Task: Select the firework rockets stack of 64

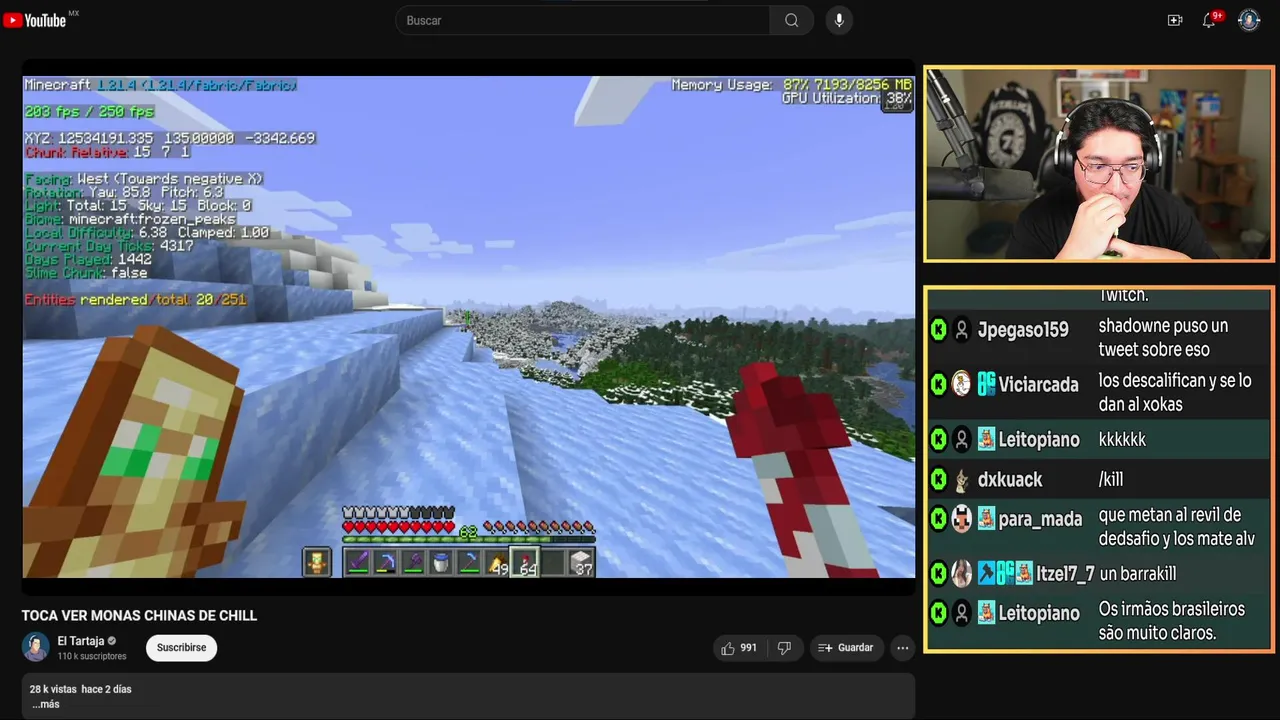Action: (x=525, y=563)
